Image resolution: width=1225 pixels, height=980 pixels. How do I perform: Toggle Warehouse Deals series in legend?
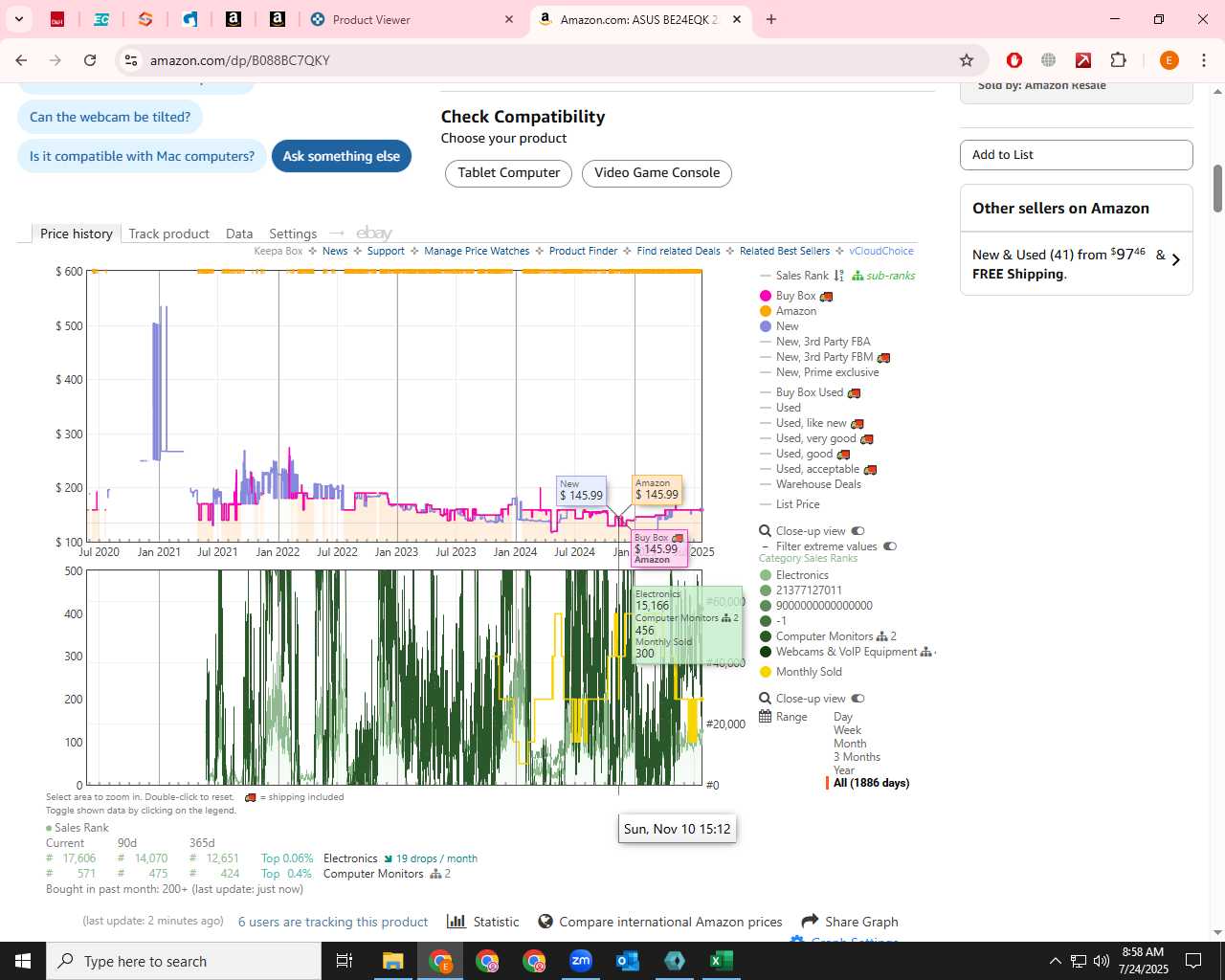tap(811, 484)
